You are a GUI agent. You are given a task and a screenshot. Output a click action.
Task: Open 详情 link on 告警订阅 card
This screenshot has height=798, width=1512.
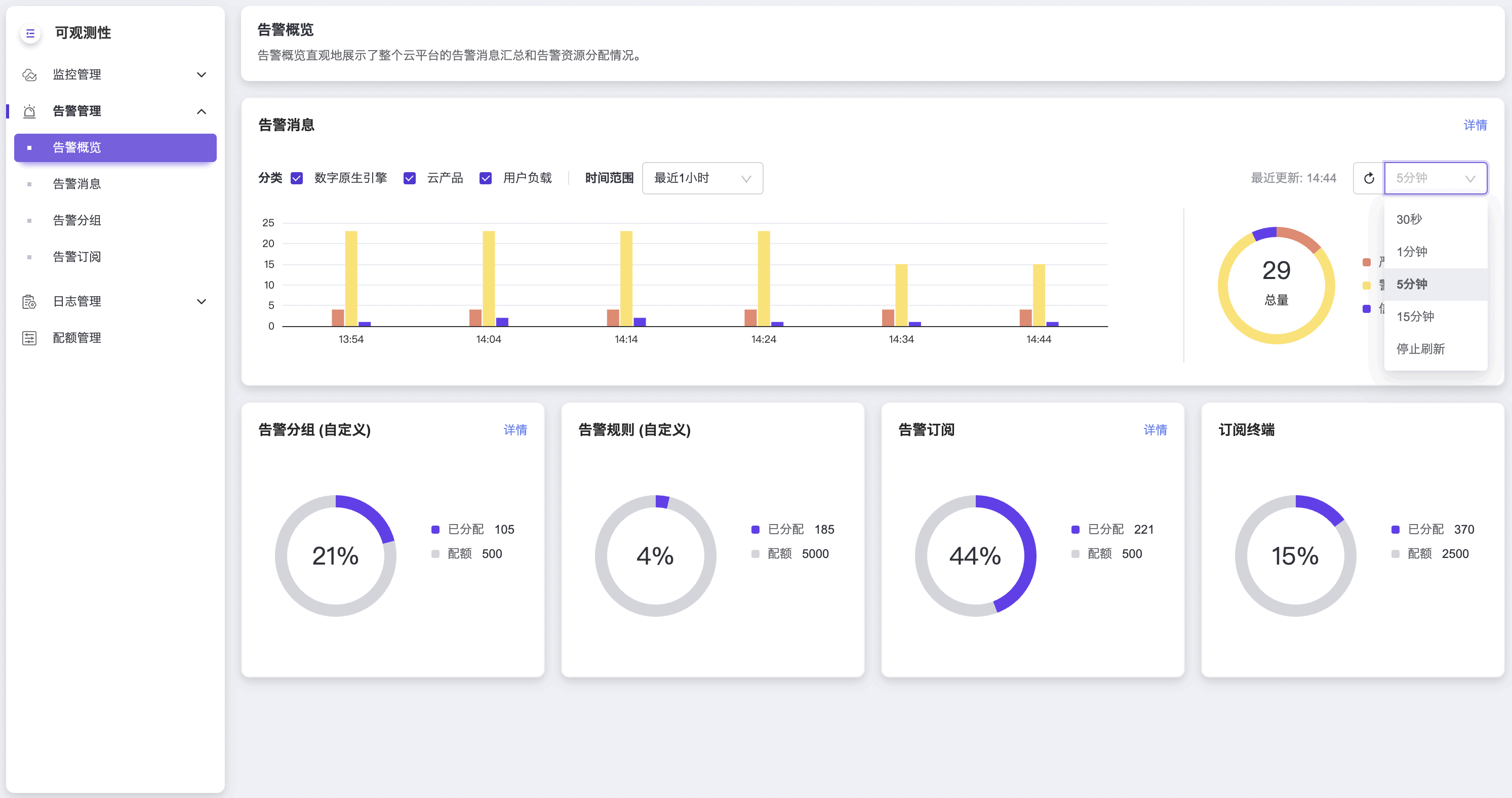(1155, 430)
